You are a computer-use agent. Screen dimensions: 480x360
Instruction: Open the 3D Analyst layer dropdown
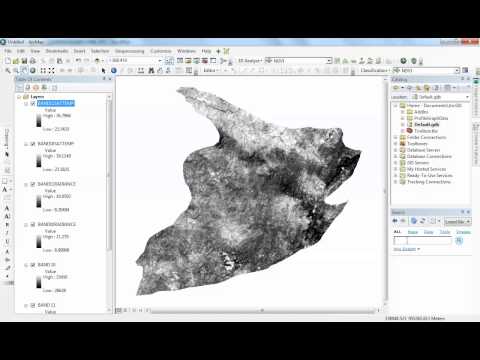(x=329, y=61)
